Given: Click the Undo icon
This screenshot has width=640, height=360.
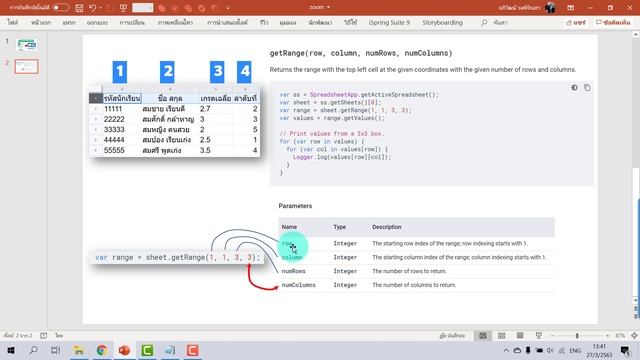Looking at the screenshot, I should (x=93, y=8).
